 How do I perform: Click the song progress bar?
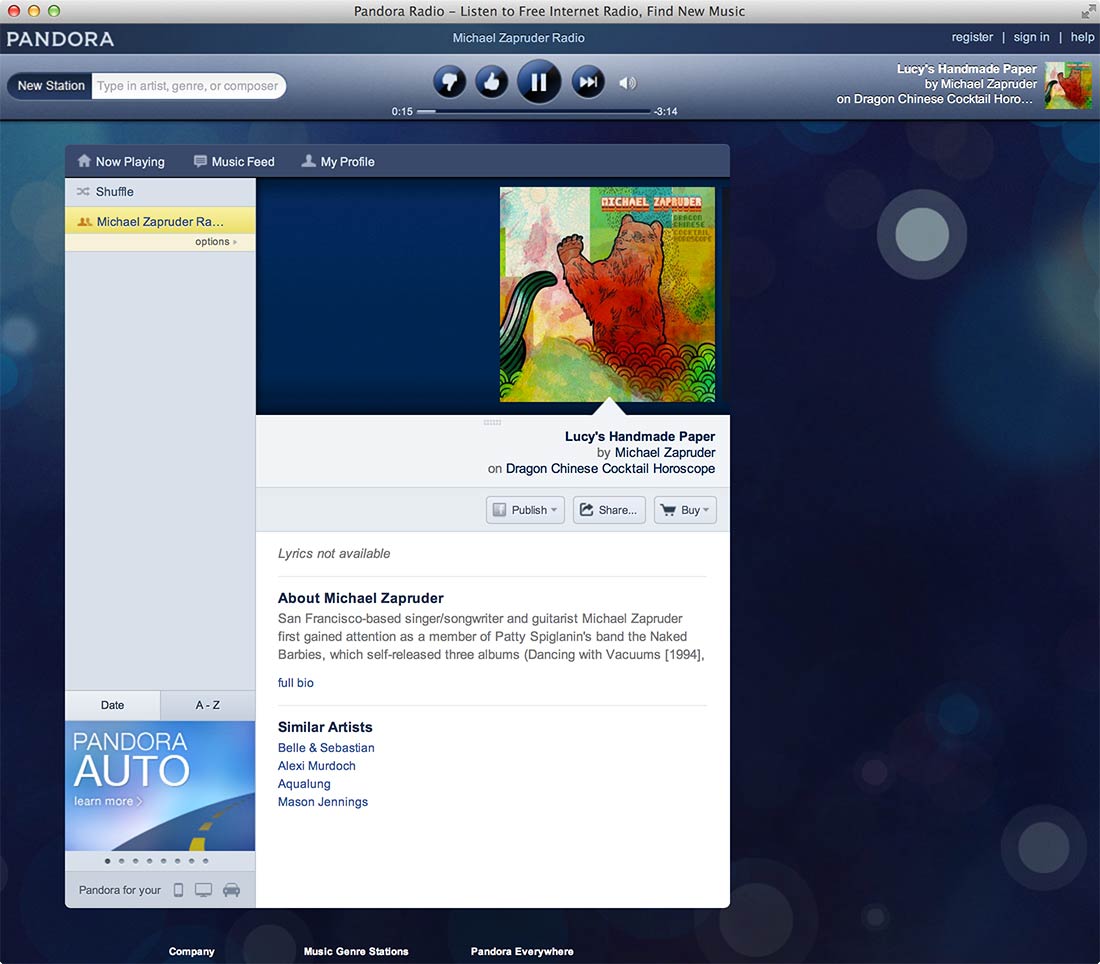534,112
